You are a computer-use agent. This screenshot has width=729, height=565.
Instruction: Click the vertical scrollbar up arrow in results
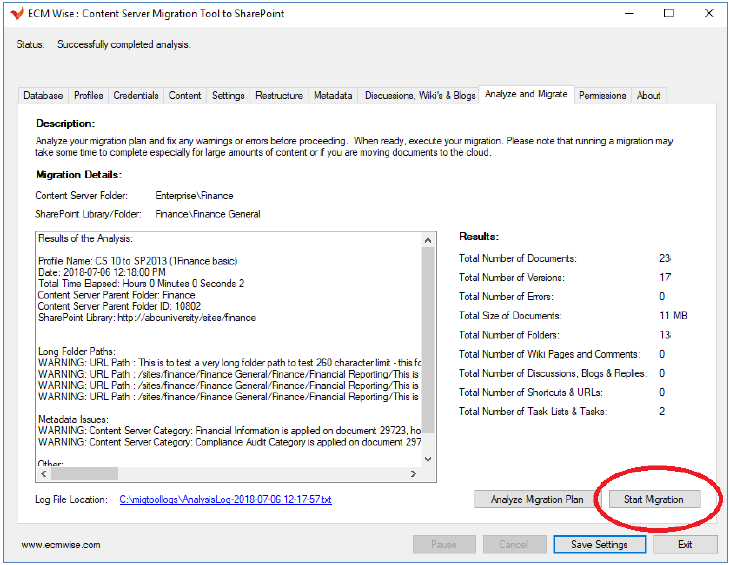429,238
